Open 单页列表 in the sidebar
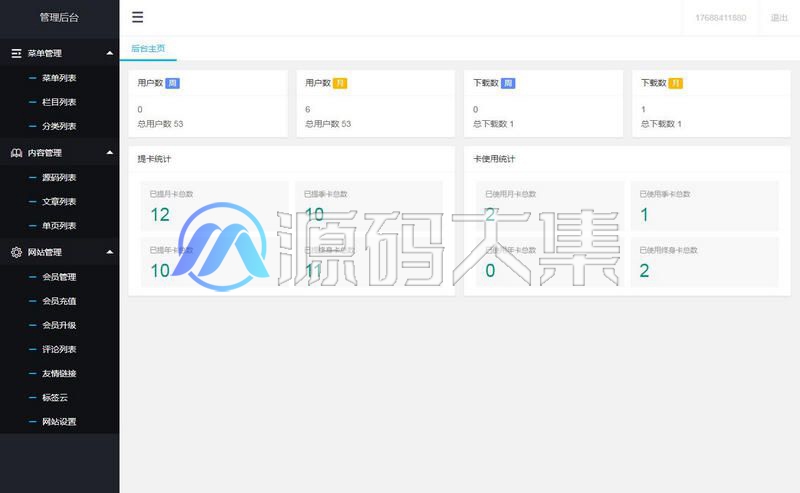Screen dimensions: 800x493 [x=60, y=226]
